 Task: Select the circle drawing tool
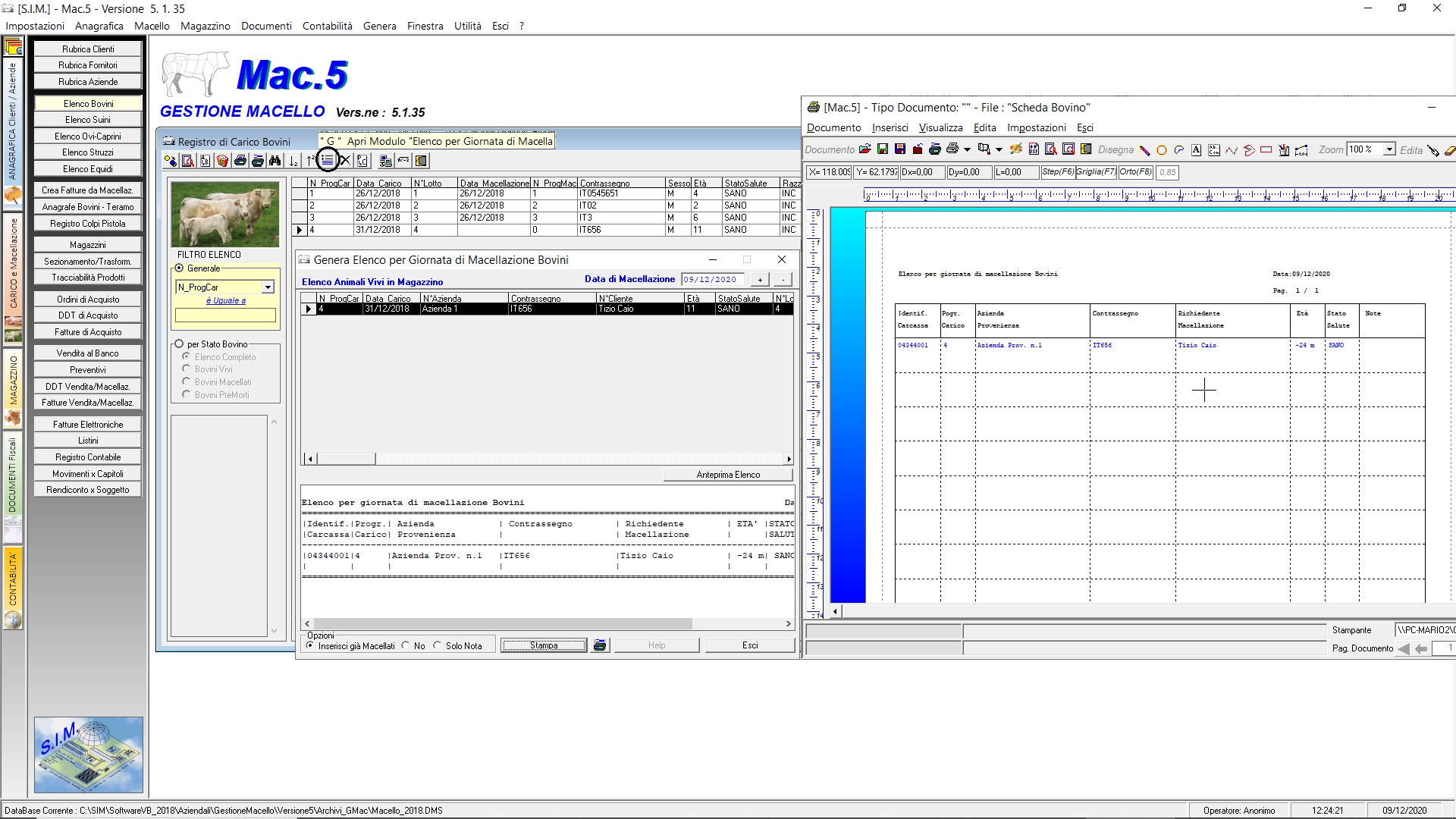pos(1162,150)
